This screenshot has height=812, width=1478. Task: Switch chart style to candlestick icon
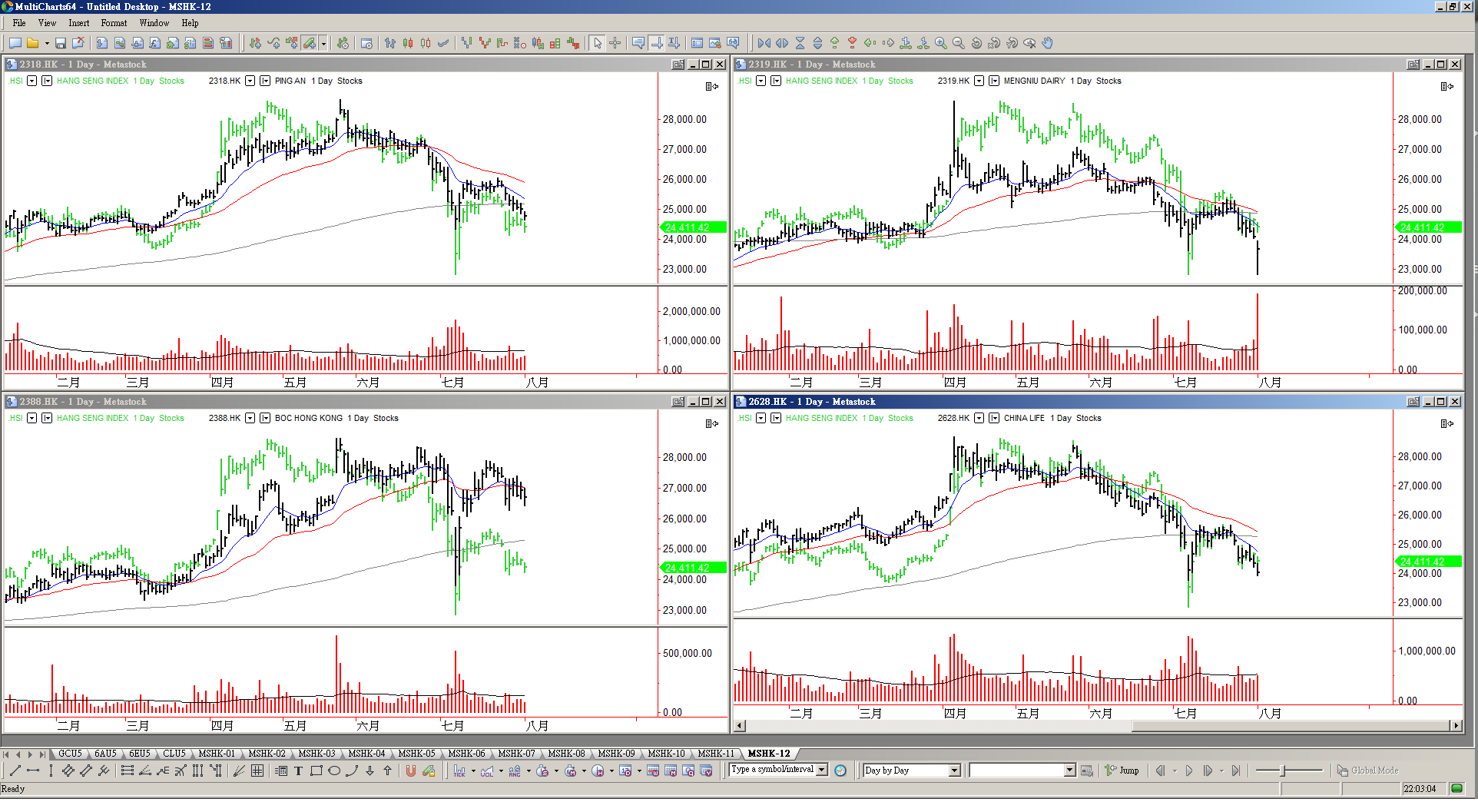(408, 44)
